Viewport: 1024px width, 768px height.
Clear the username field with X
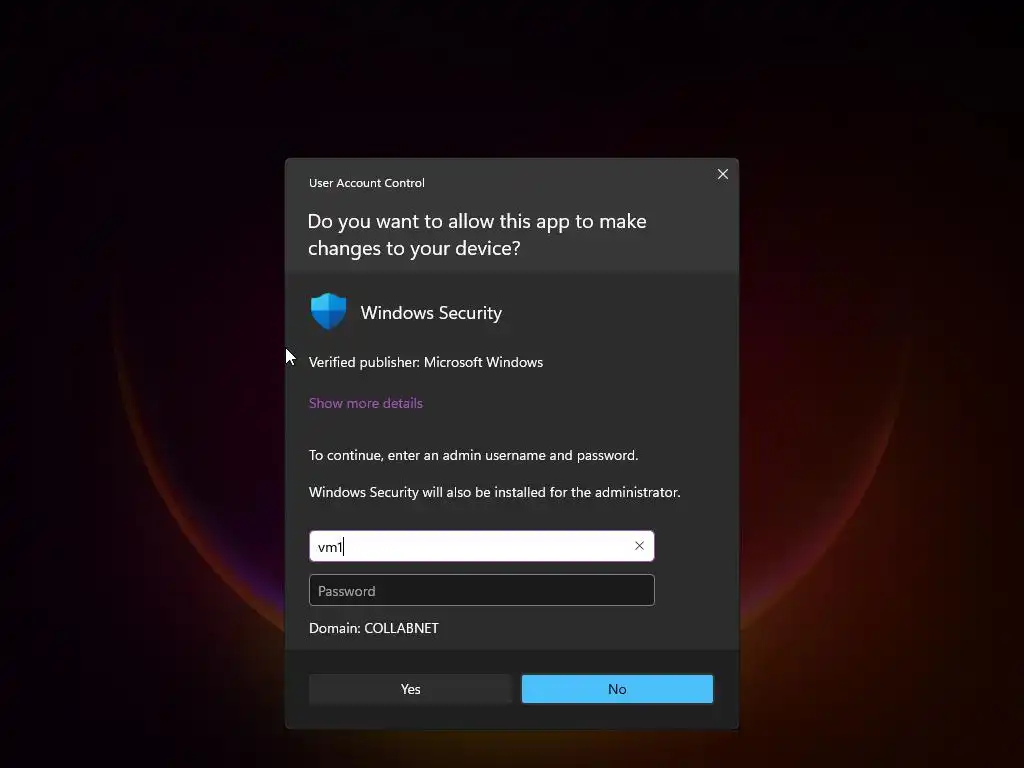tap(639, 546)
